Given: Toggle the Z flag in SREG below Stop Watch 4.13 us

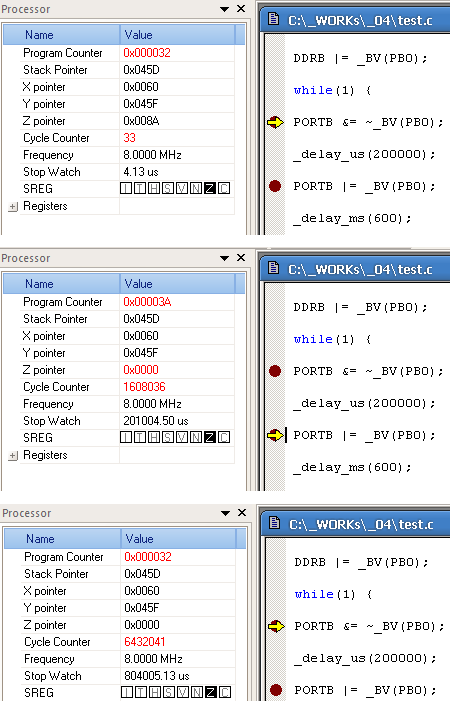Looking at the screenshot, I should [209, 188].
